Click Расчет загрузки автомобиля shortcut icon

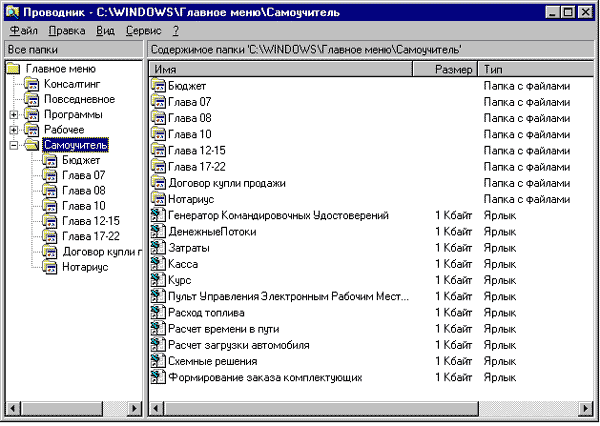point(158,344)
